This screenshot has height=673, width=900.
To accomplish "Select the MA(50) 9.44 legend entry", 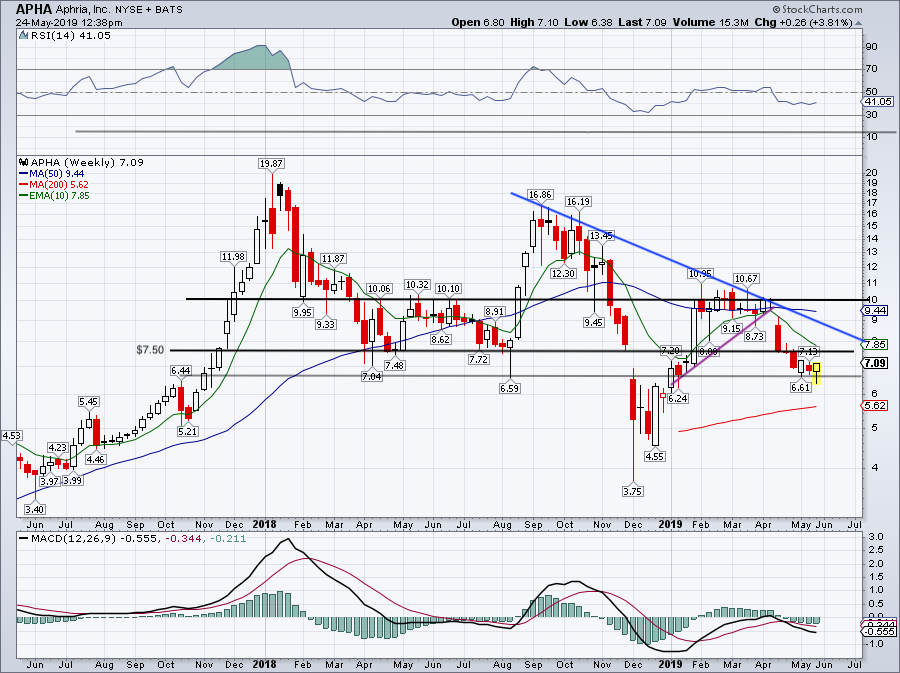I will coord(52,174).
